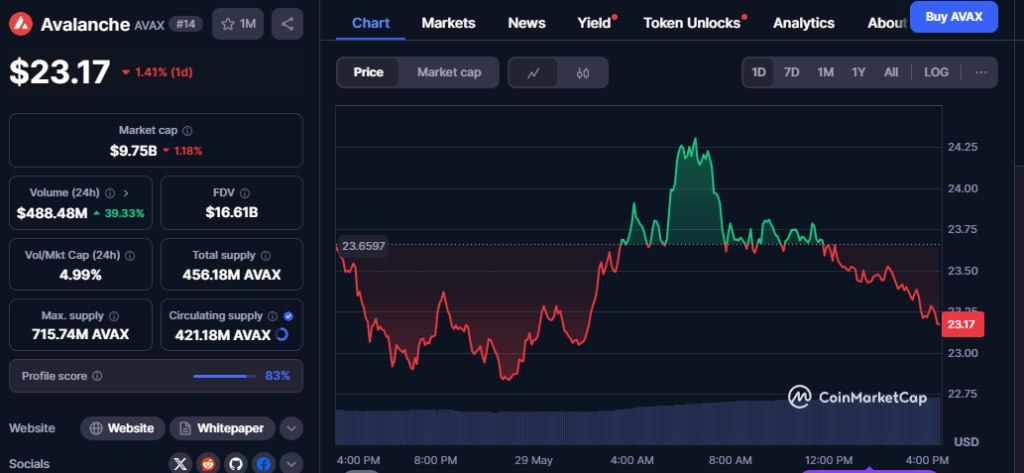Click the 83% profile score value
Viewport: 1024px width, 473px height.
click(x=278, y=376)
